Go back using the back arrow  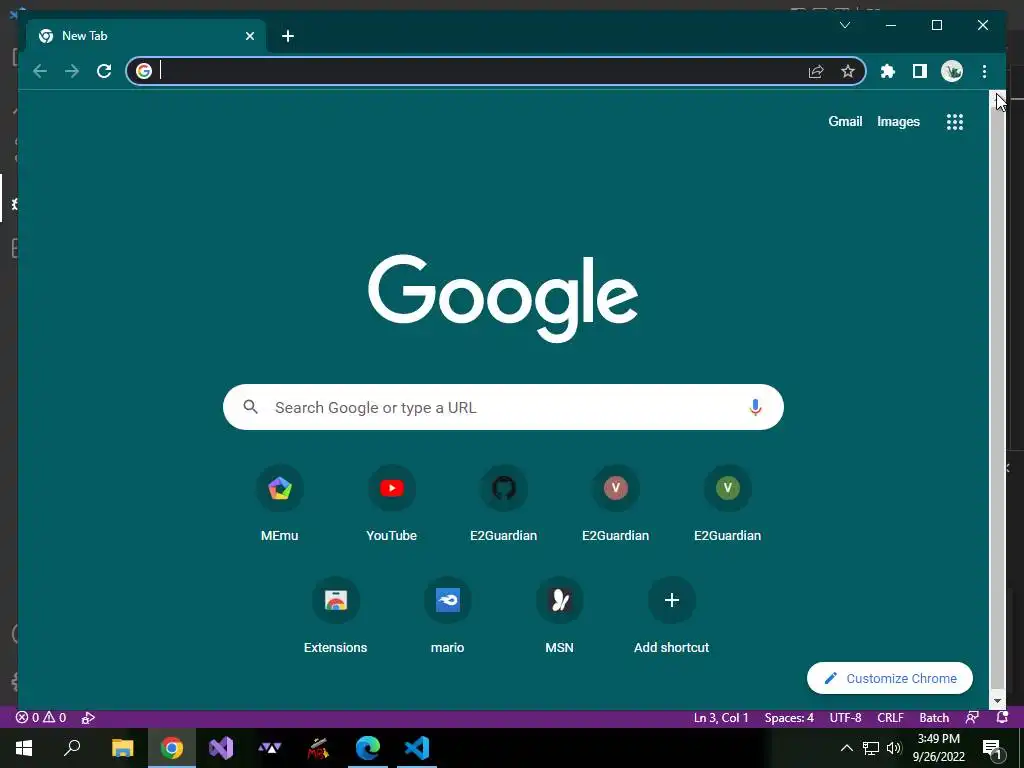pos(40,71)
